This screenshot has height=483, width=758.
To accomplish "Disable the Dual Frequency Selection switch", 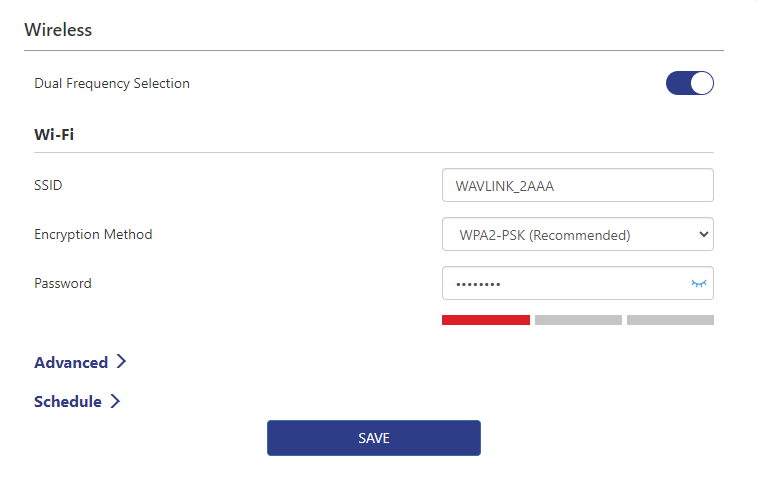I will tap(690, 83).
